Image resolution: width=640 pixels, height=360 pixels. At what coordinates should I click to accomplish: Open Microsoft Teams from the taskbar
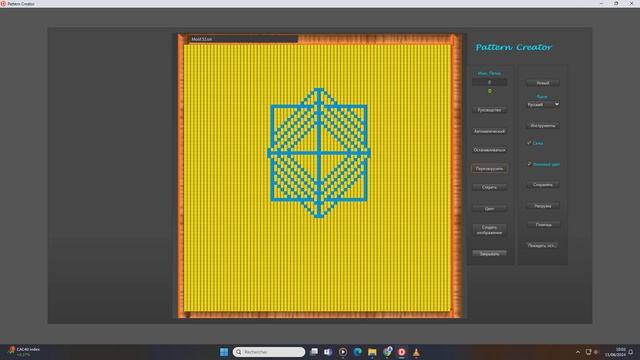[x=328, y=352]
